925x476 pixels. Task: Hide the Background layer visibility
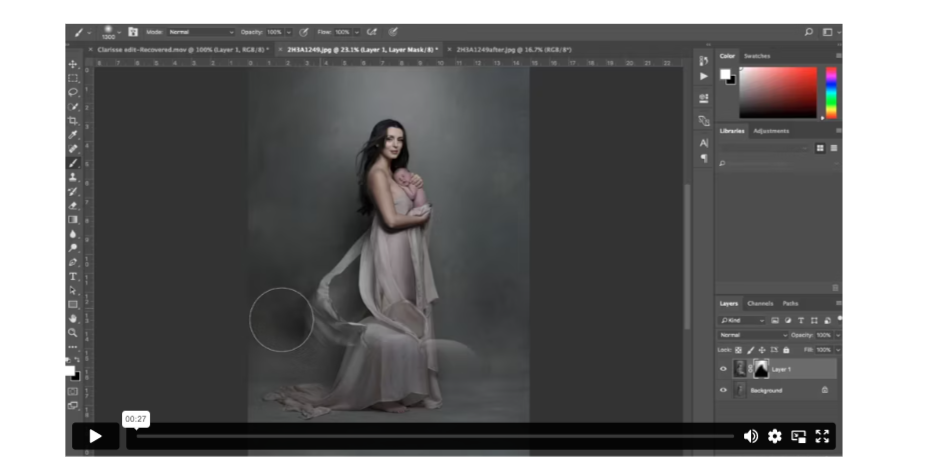coord(723,390)
